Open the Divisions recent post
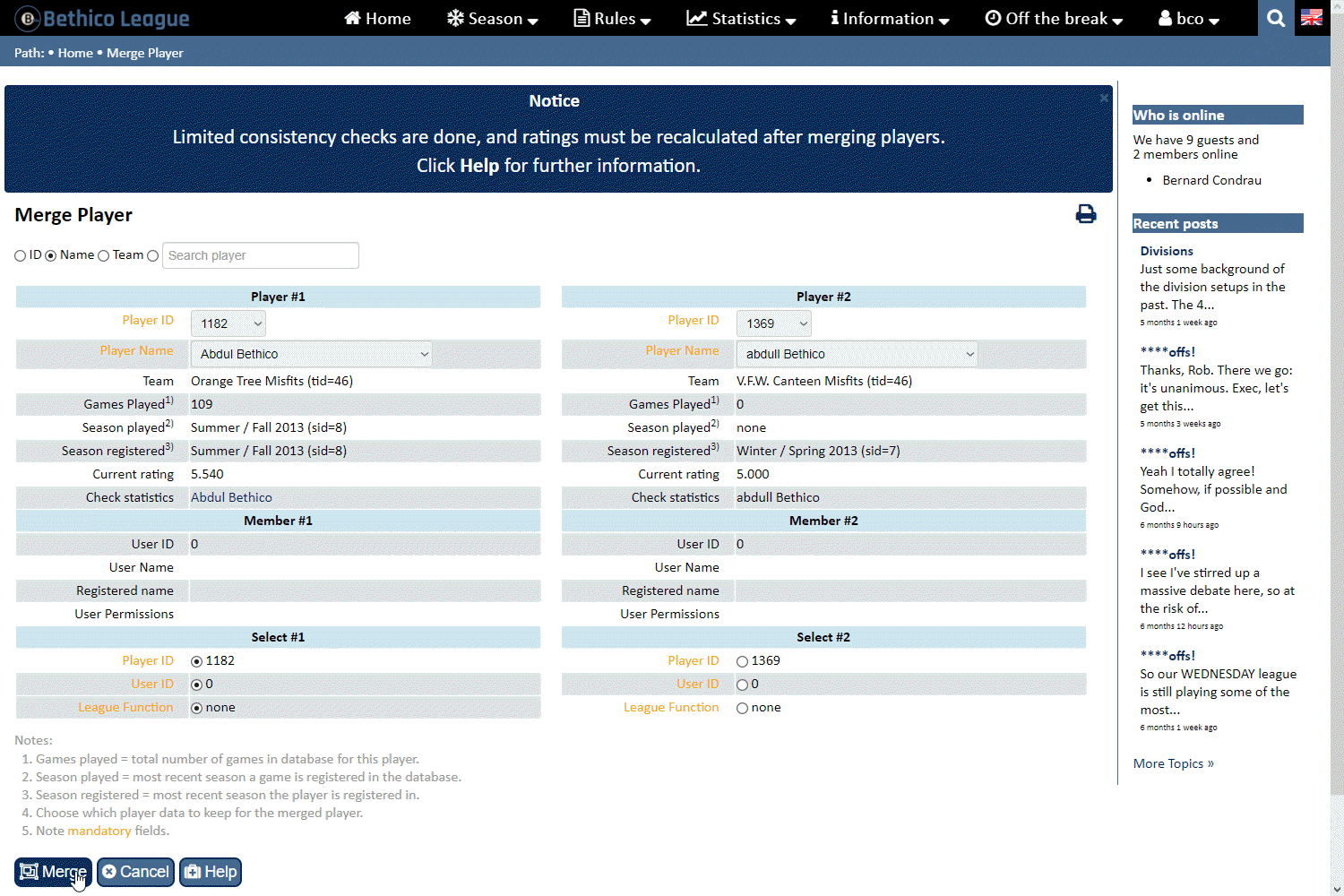This screenshot has height=896, width=1344. coord(1166,251)
